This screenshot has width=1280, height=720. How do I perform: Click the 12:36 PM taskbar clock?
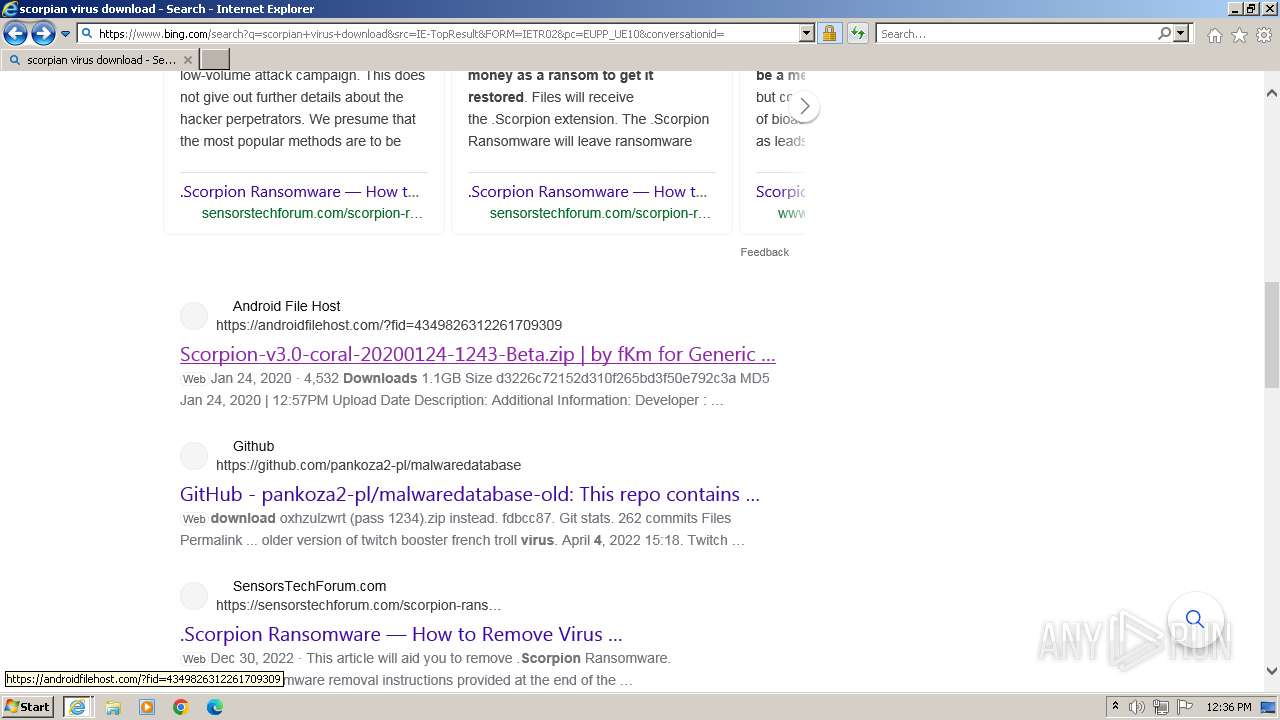tap(1229, 707)
